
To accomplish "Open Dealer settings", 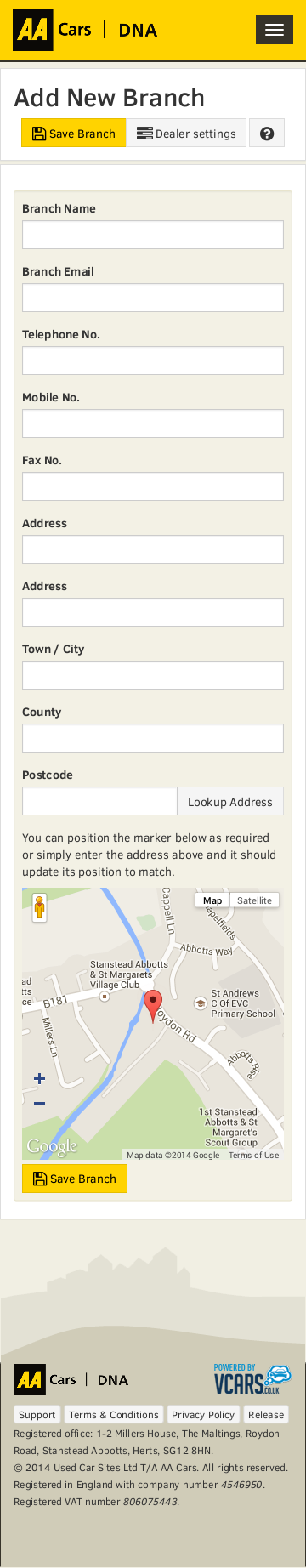I will tap(186, 134).
